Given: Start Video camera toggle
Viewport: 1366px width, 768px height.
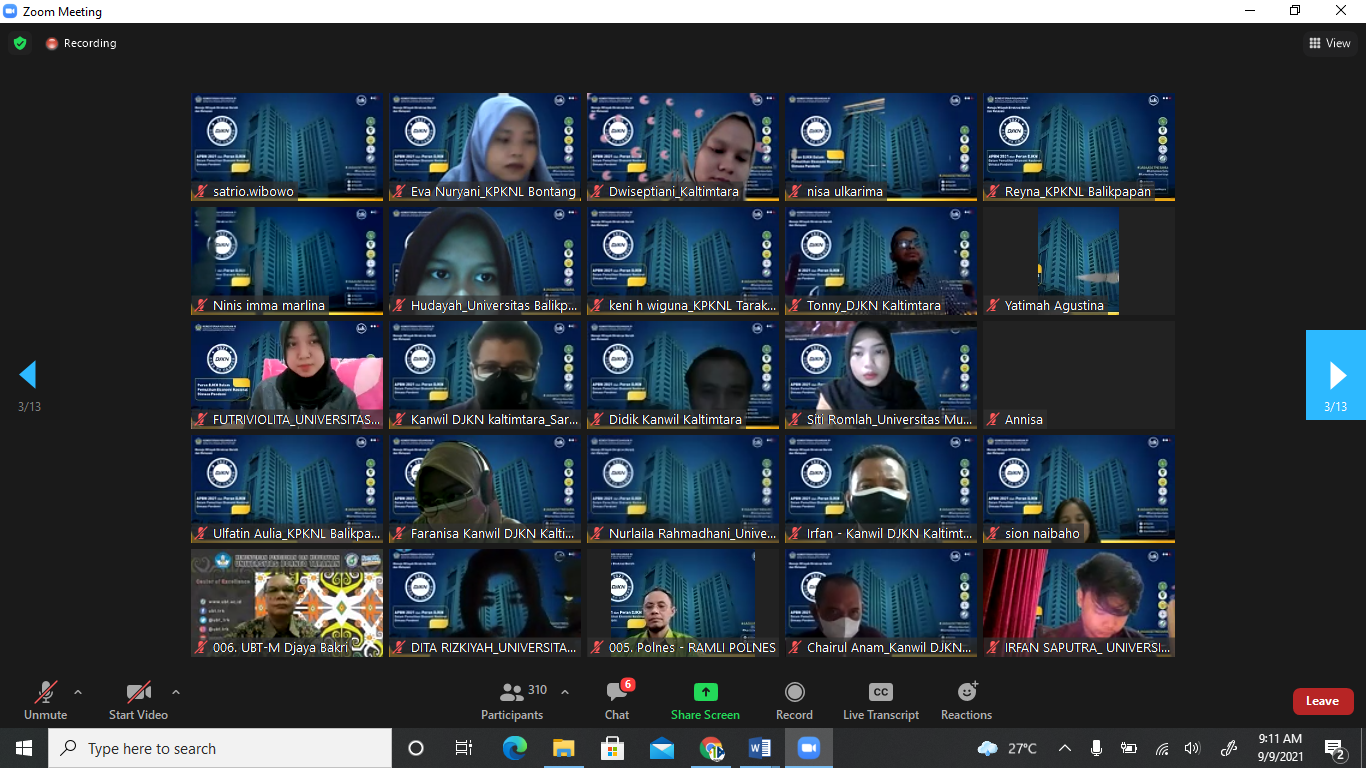Looking at the screenshot, I should click(x=138, y=700).
